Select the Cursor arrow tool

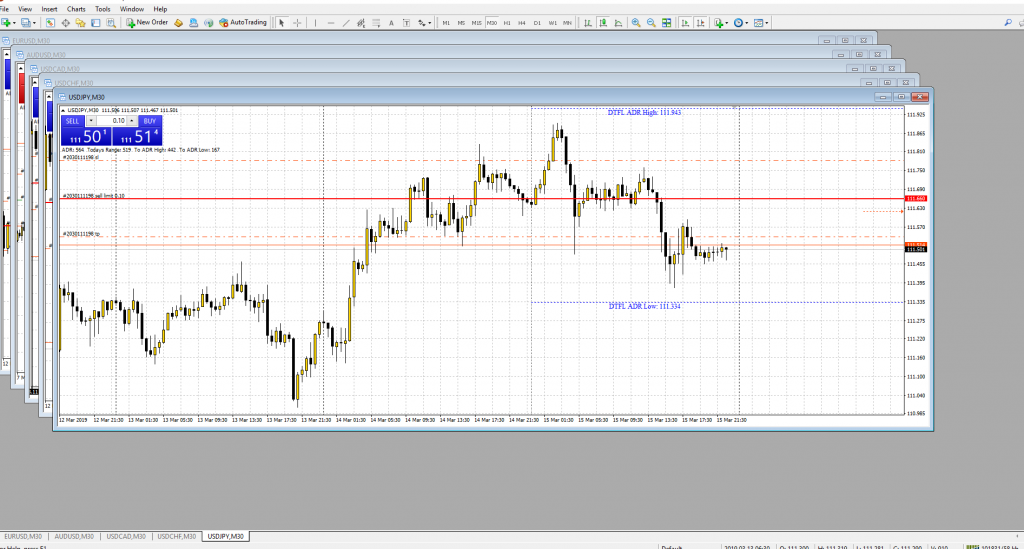point(281,23)
